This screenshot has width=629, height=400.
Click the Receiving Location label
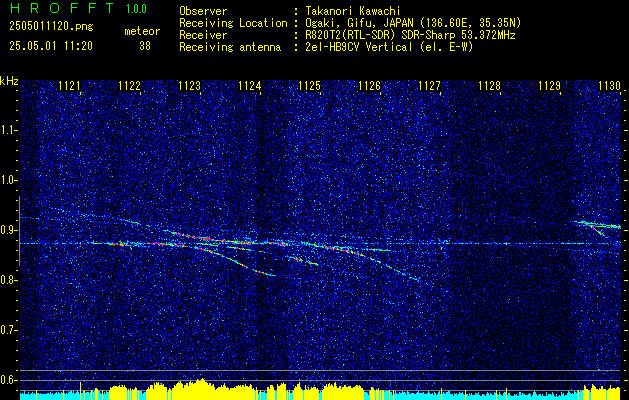[x=233, y=23]
